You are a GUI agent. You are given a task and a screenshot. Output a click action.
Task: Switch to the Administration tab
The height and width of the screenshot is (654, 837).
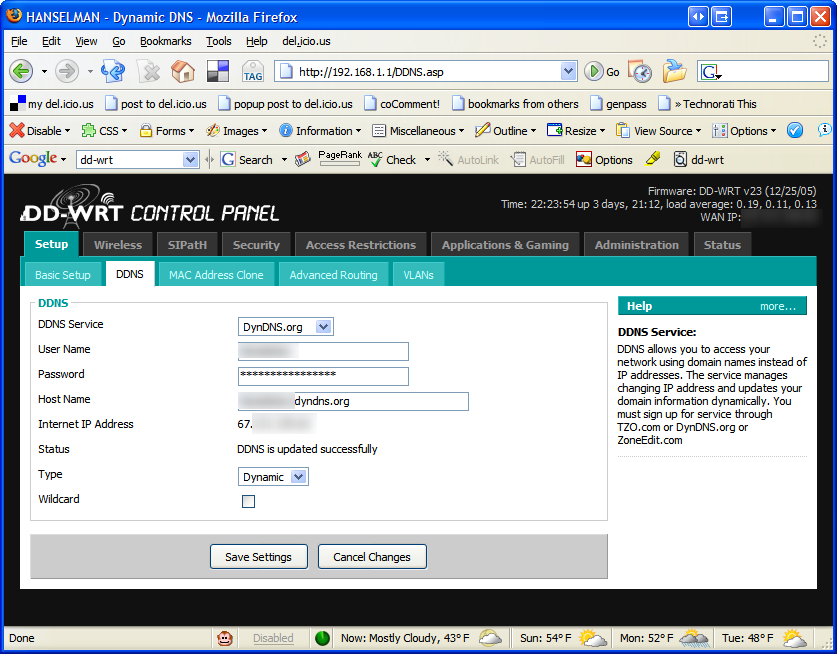[637, 245]
